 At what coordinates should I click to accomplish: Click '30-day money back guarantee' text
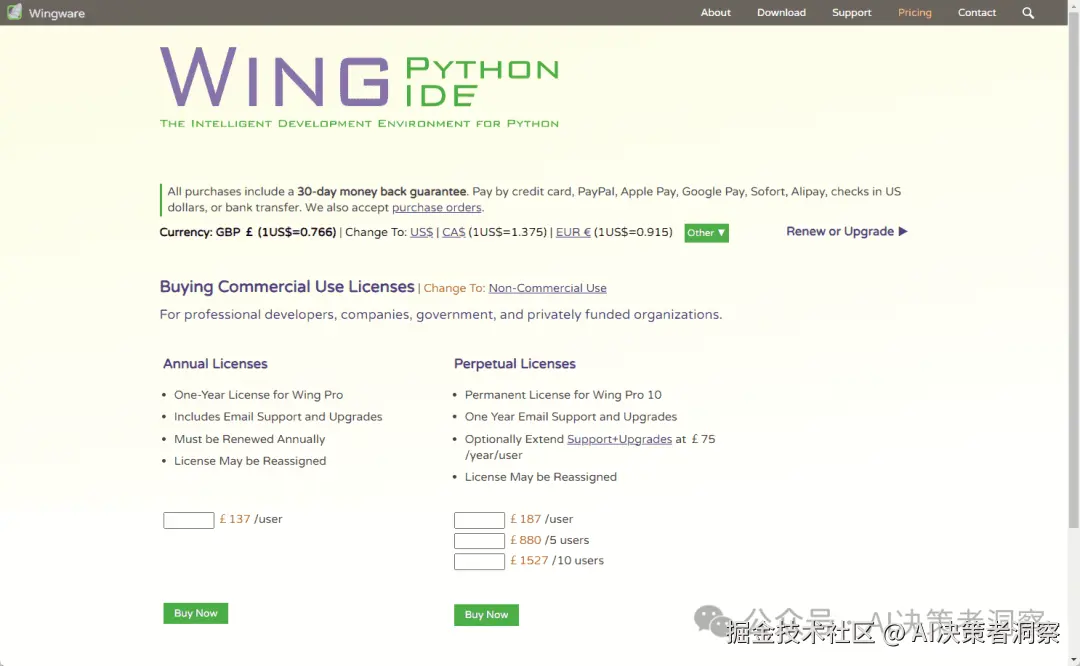(x=382, y=191)
